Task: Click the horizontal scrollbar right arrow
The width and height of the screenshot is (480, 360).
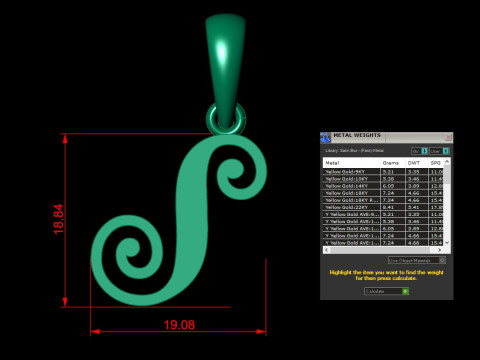Action: (440, 250)
